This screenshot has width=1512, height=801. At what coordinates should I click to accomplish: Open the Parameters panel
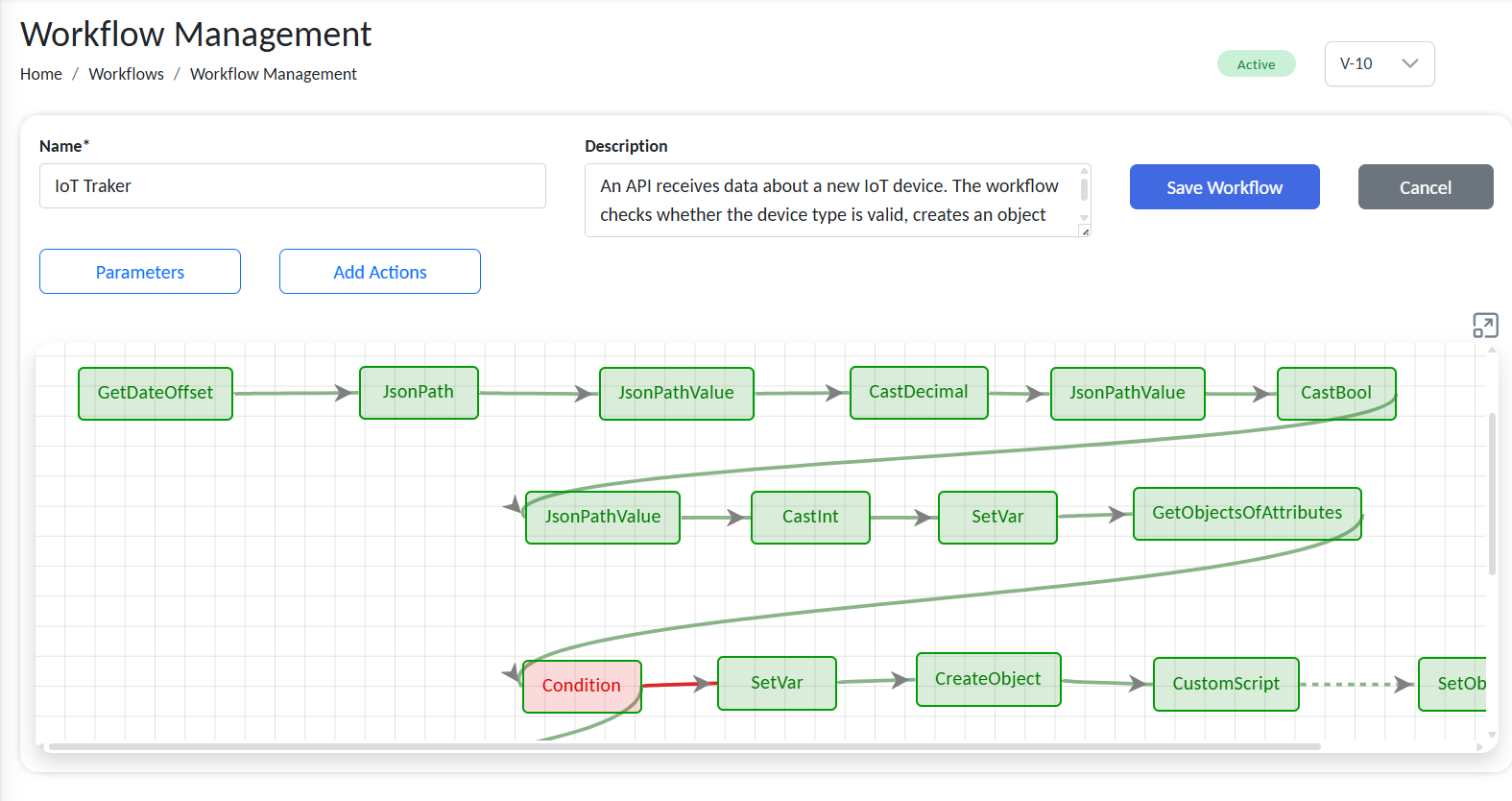(140, 272)
